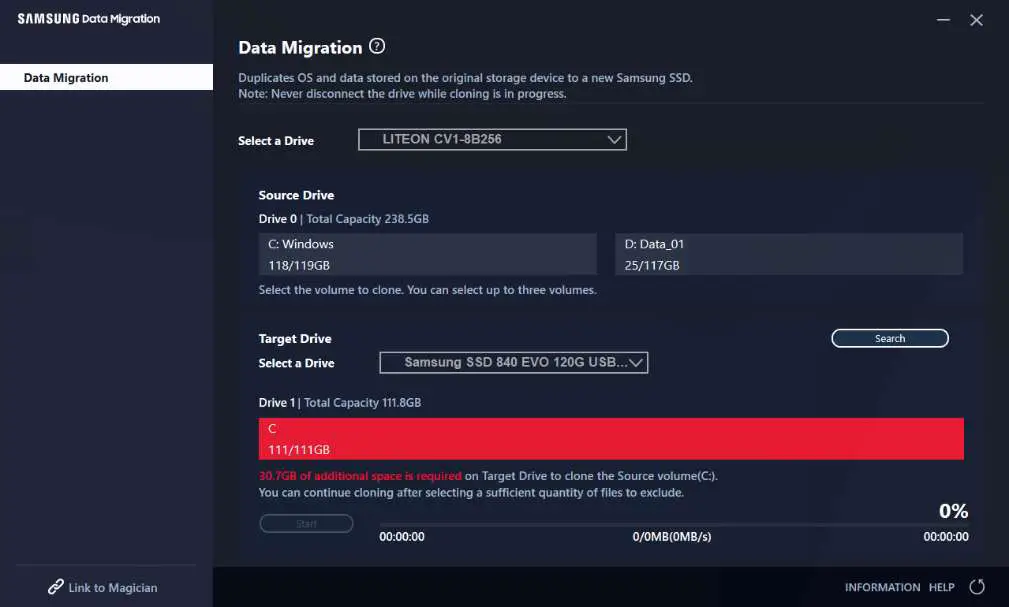This screenshot has height=607, width=1009.
Task: Select the Data Migration sidebar tab
Action: [106, 77]
